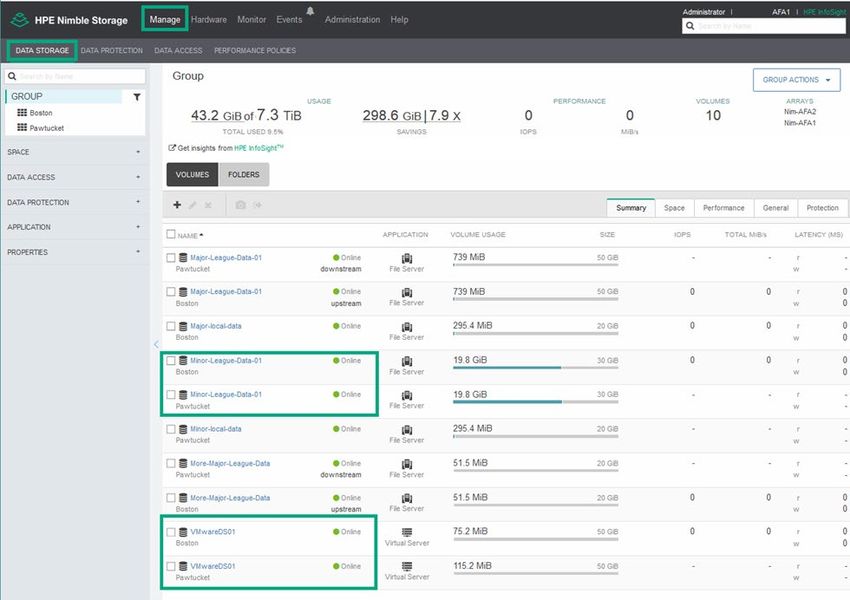Click the Virtual Server icon for VMwareDS01 Pawtucket
This screenshot has height=600, width=850.
407,566
